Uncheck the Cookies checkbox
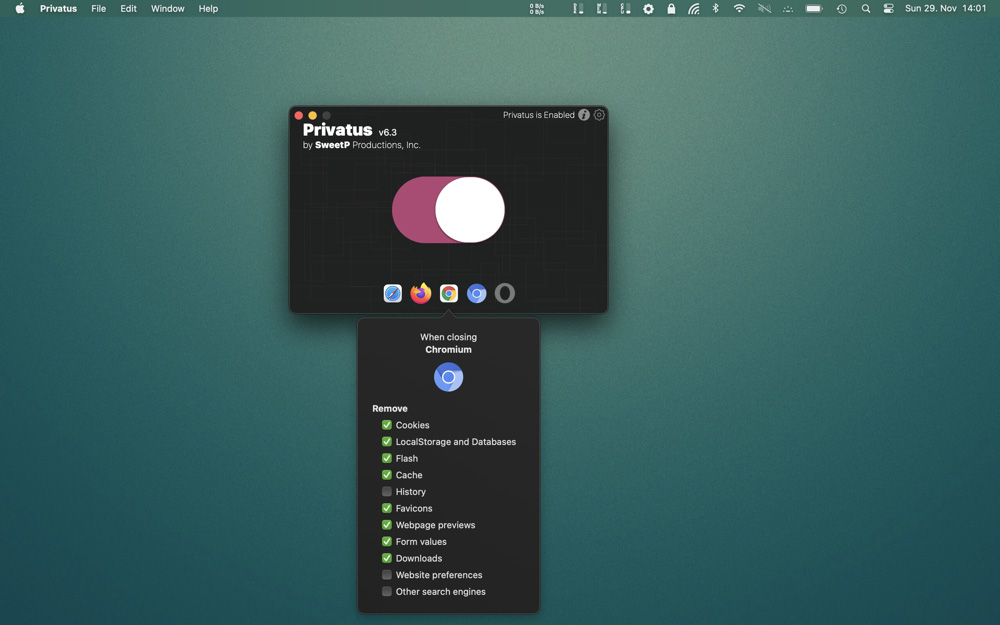This screenshot has width=1000, height=625. coord(386,425)
